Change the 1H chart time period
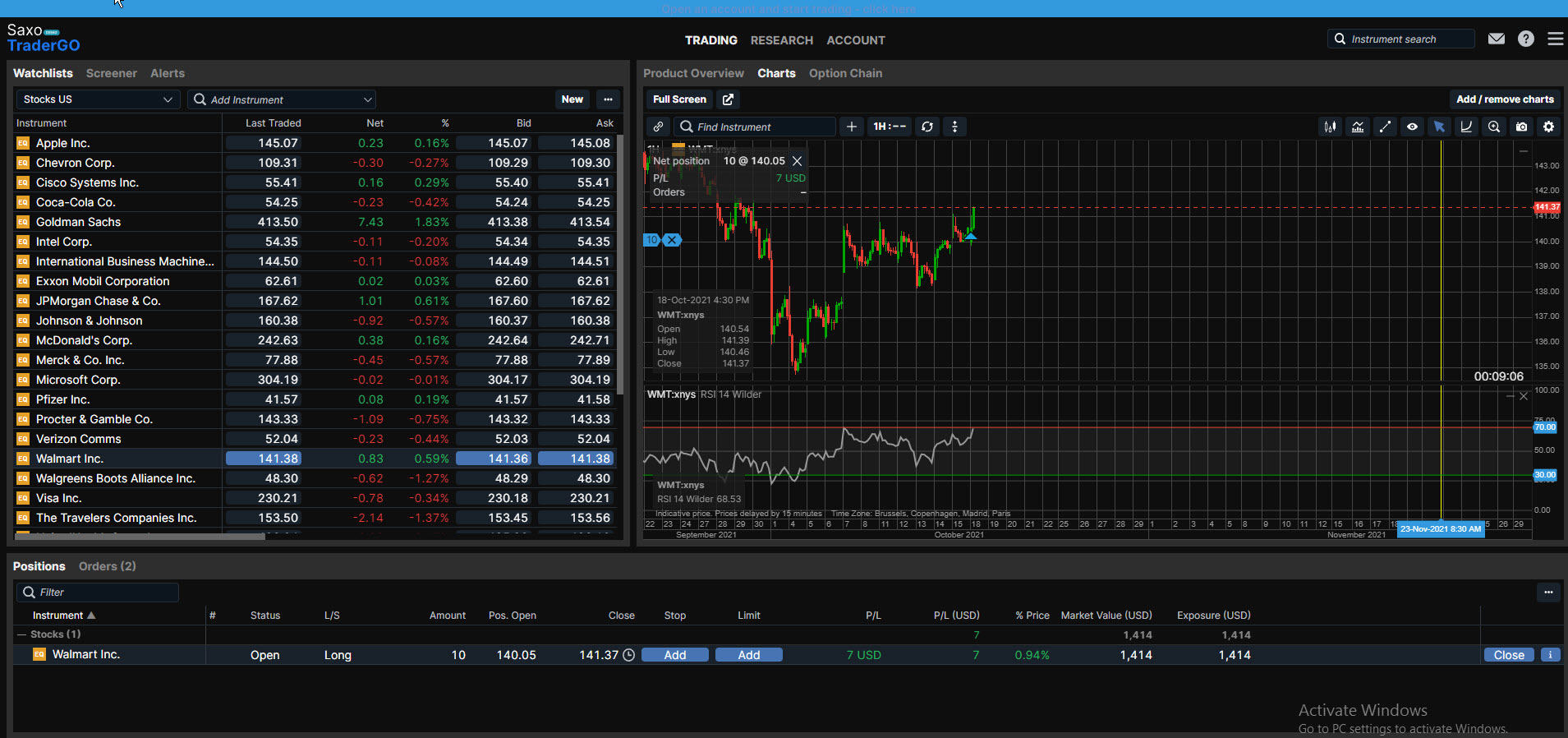Screen dimensions: 1568x738 click(889, 127)
